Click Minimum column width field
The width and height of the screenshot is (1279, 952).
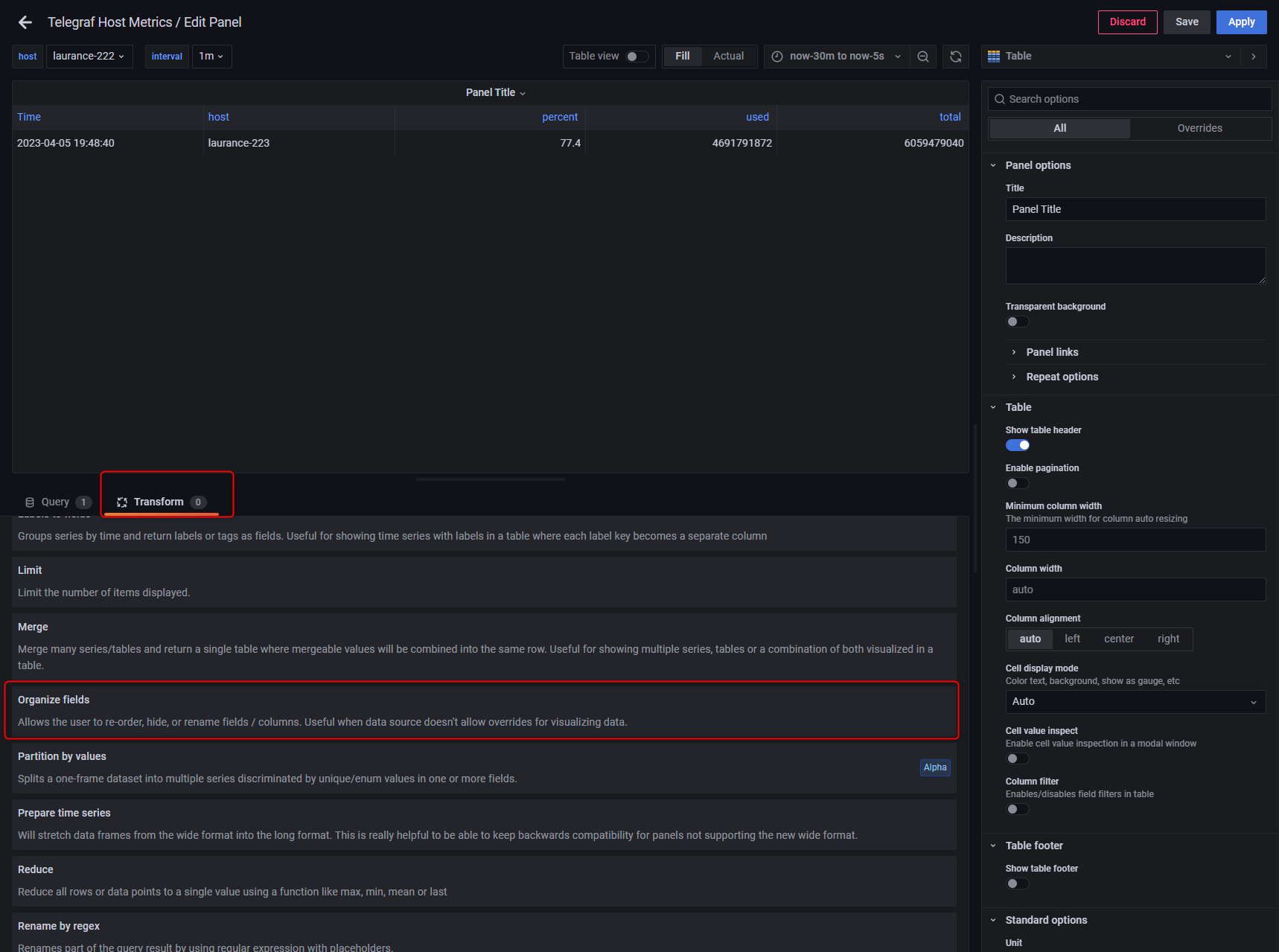(x=1135, y=540)
